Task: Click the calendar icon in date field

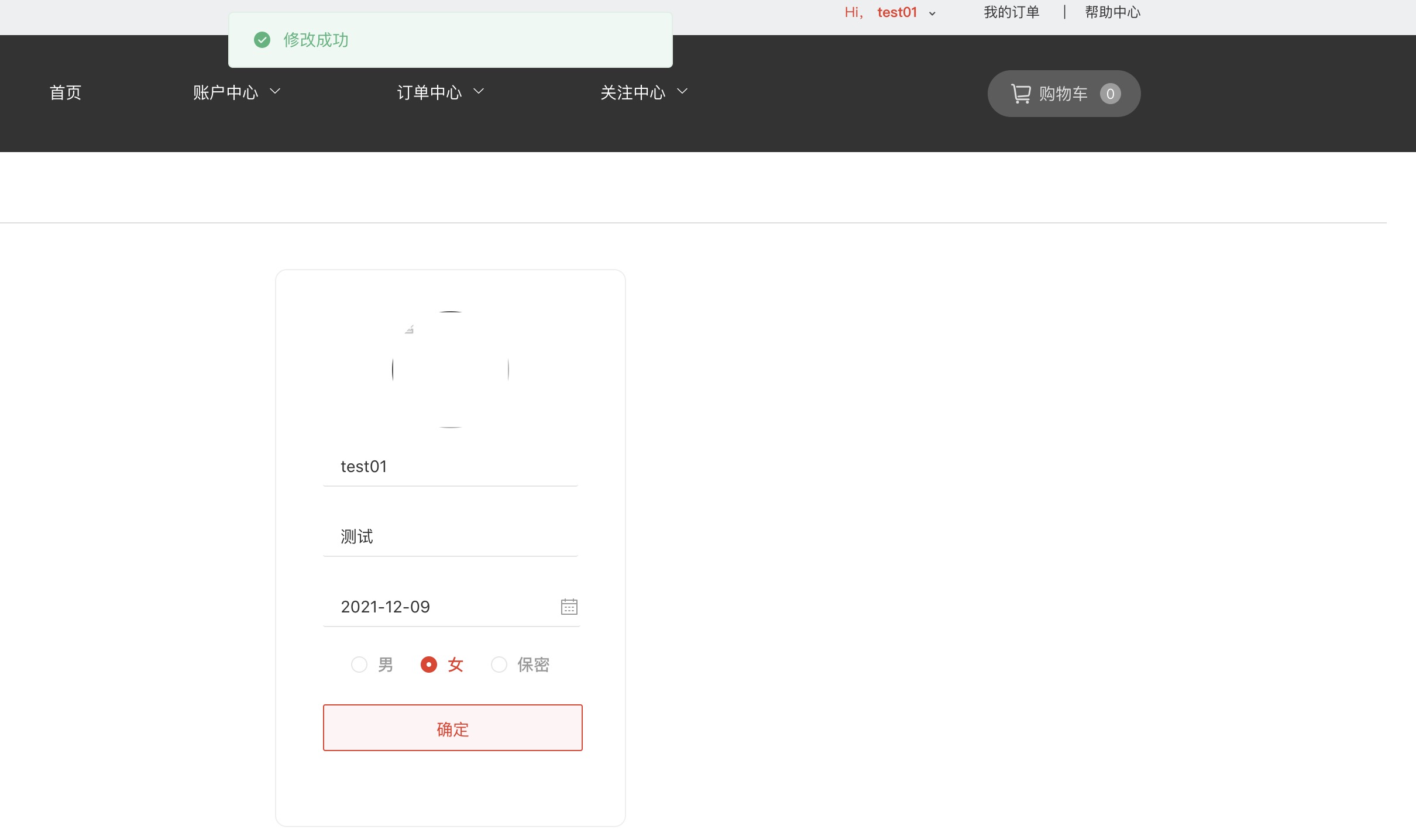Action: tap(569, 607)
